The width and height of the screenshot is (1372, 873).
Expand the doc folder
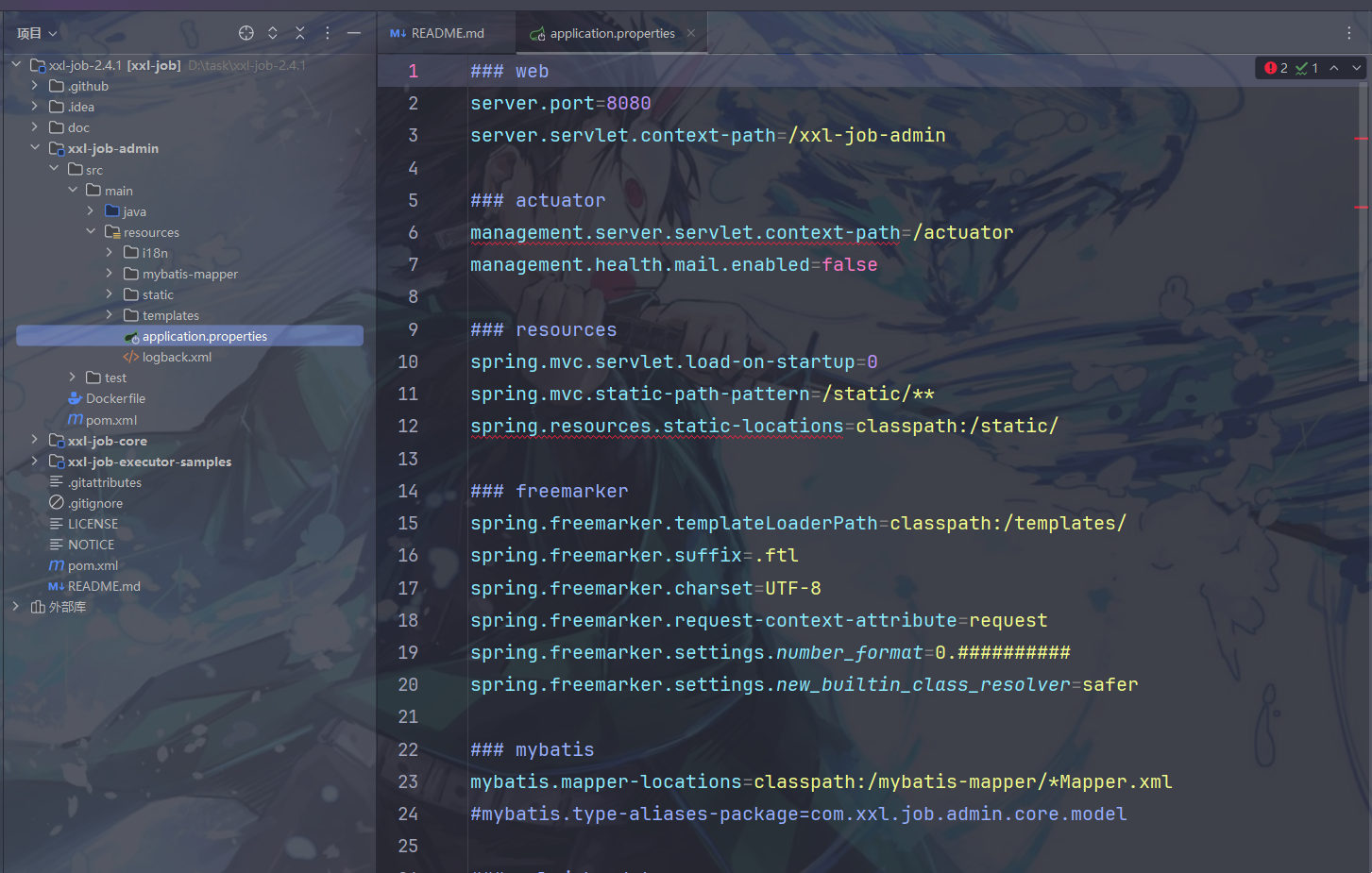point(35,127)
